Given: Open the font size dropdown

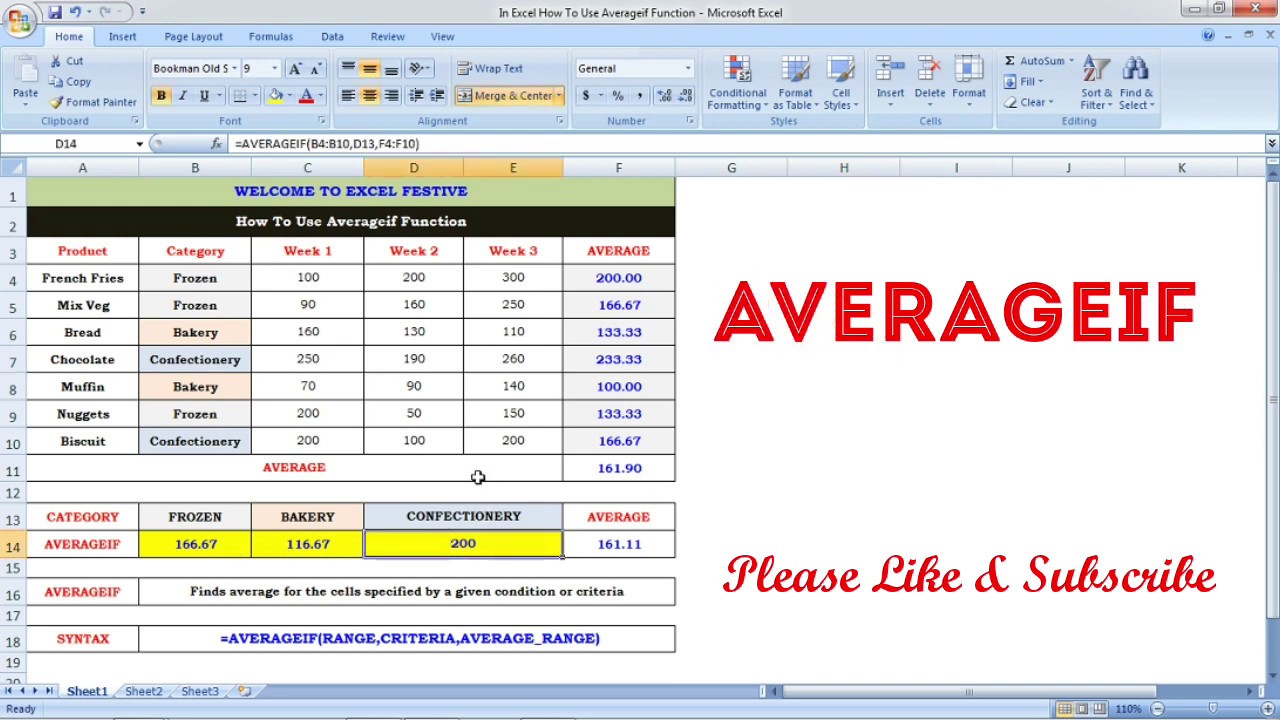Looking at the screenshot, I should tap(274, 69).
